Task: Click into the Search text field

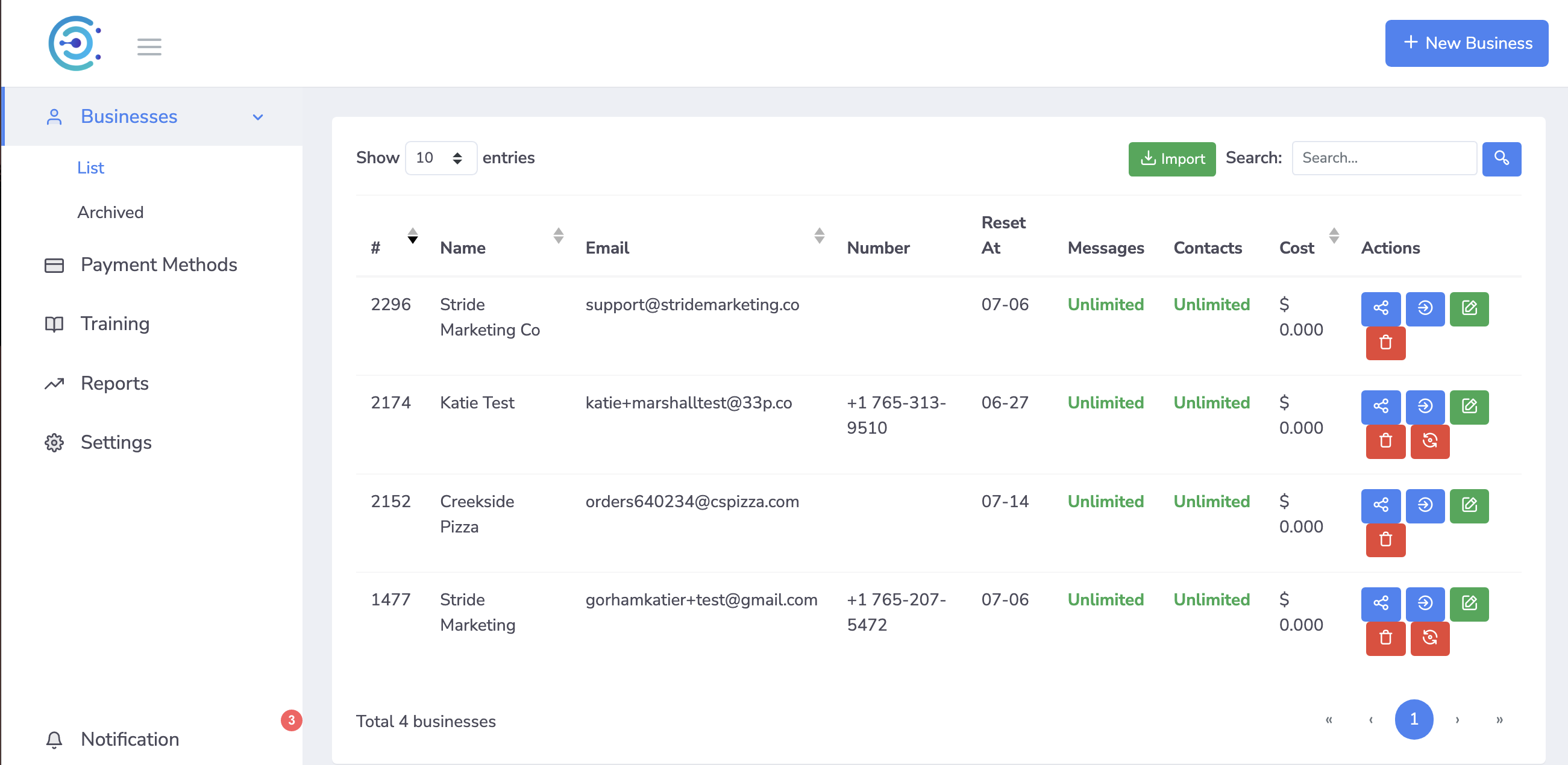Action: click(1383, 158)
